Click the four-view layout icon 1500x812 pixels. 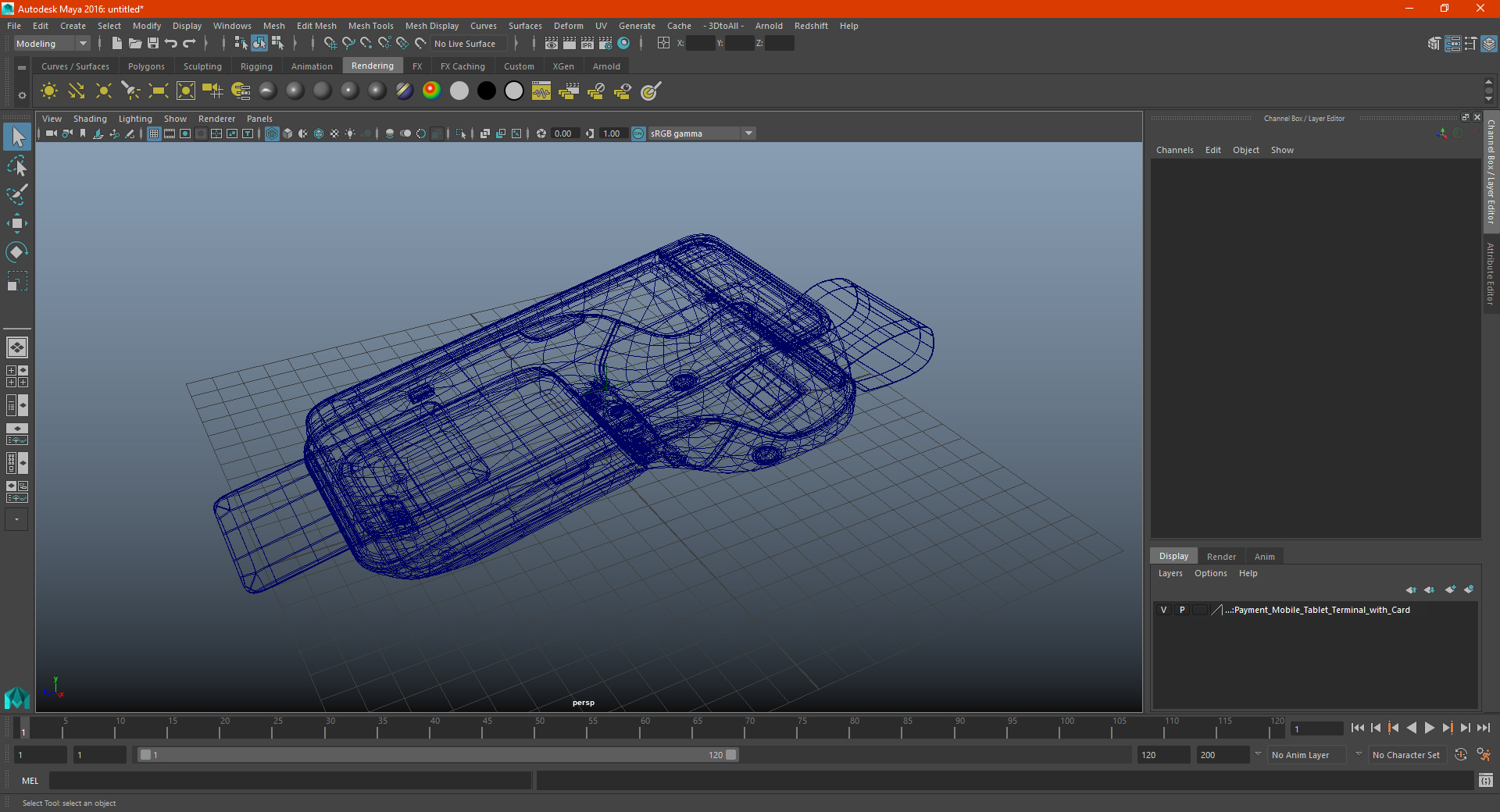click(16, 376)
